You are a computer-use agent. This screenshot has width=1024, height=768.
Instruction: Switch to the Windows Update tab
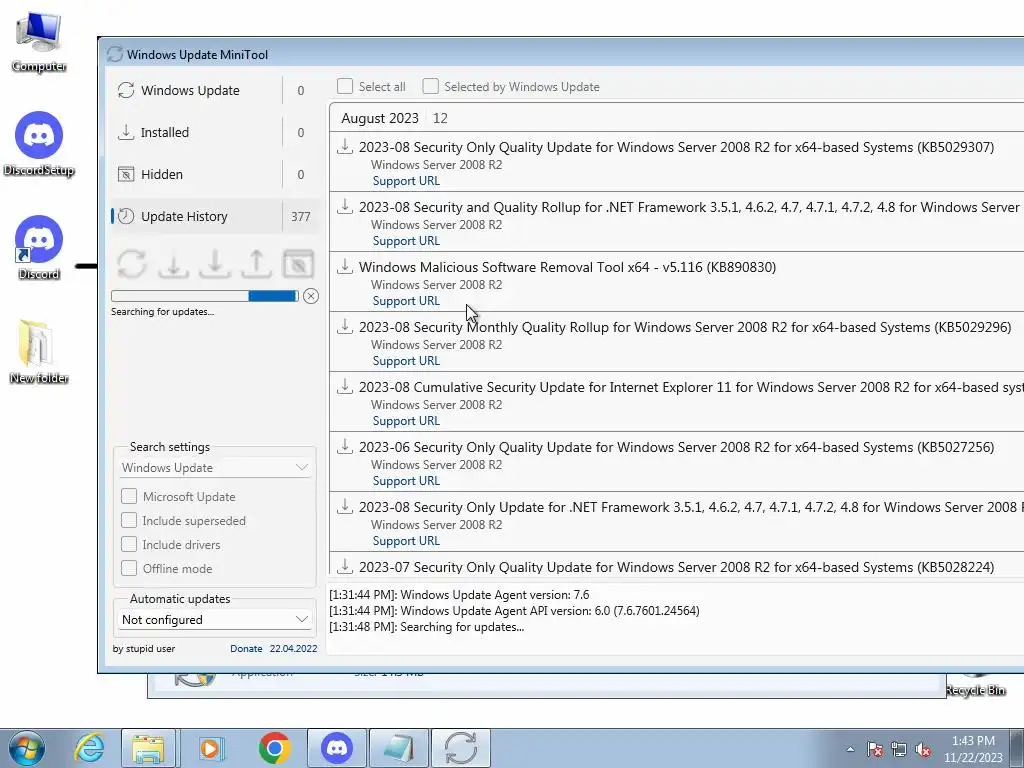pyautogui.click(x=216, y=90)
